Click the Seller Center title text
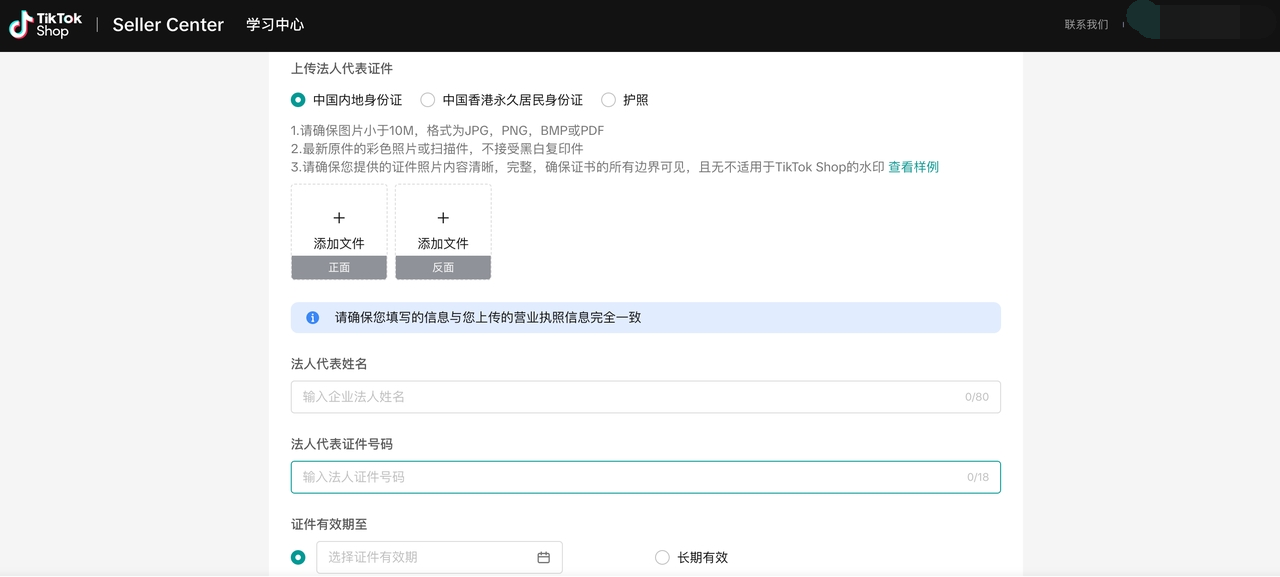 click(x=168, y=25)
